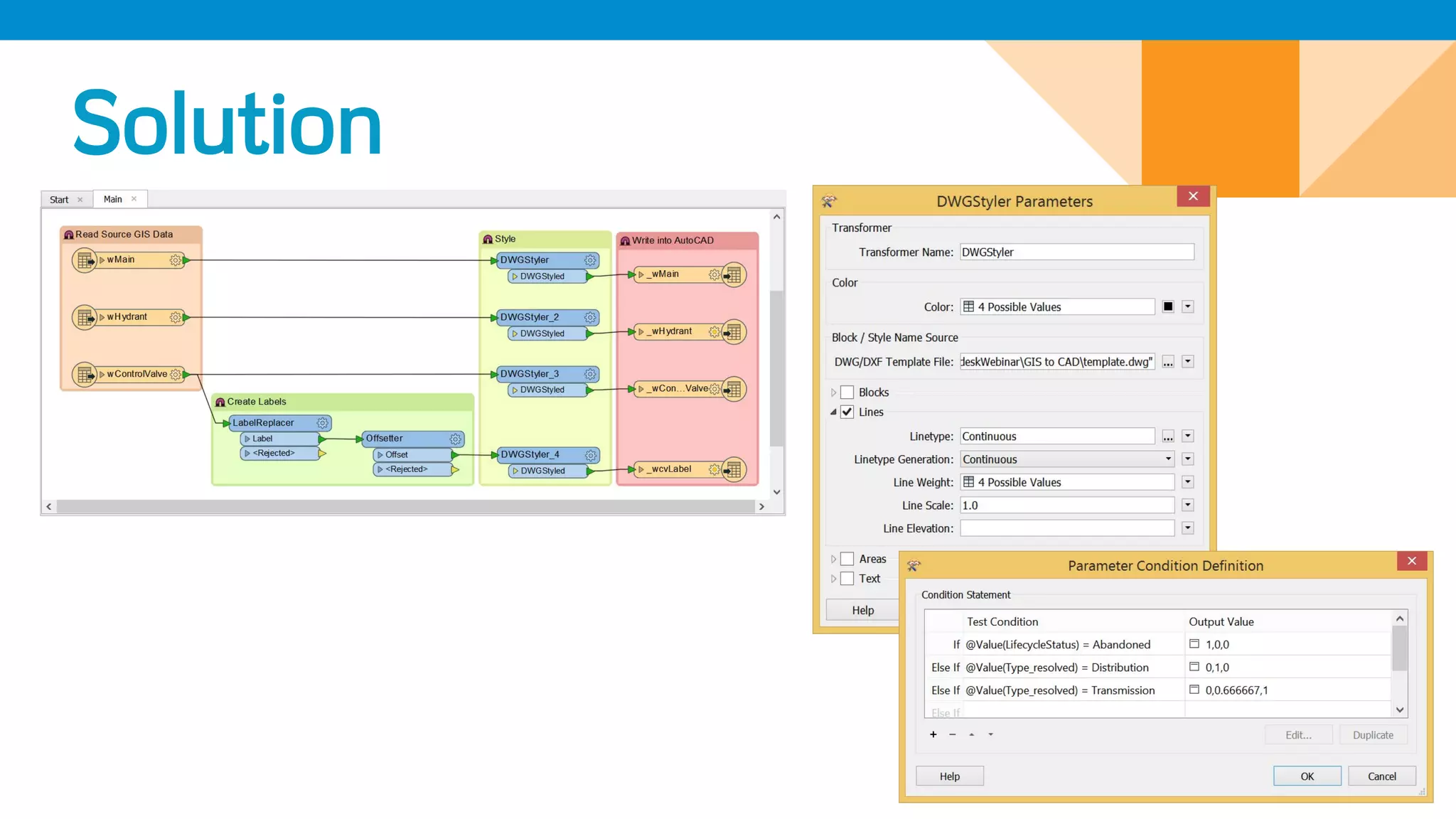This screenshot has width=1456, height=819.
Task: Open Linetype Generation dropdown
Action: [x=1168, y=459]
